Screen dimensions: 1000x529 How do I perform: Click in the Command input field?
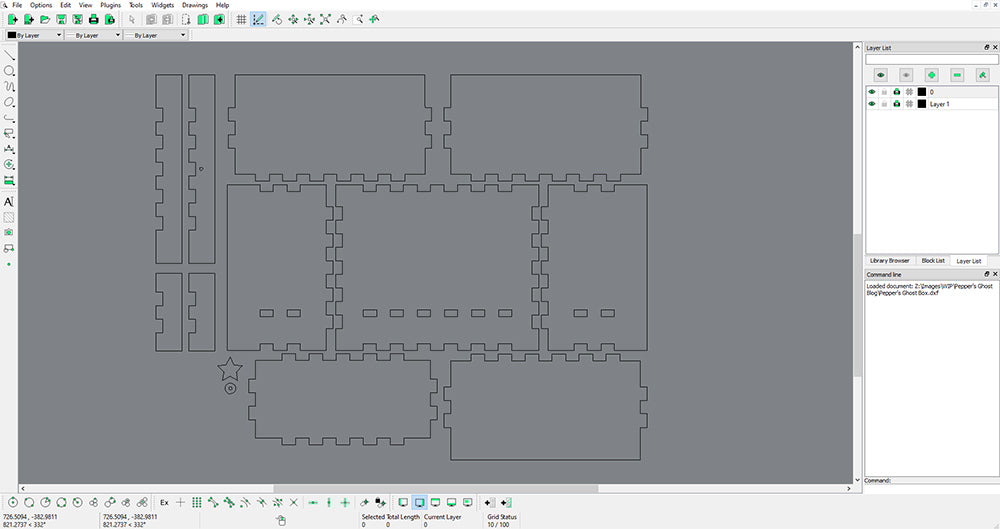point(940,481)
